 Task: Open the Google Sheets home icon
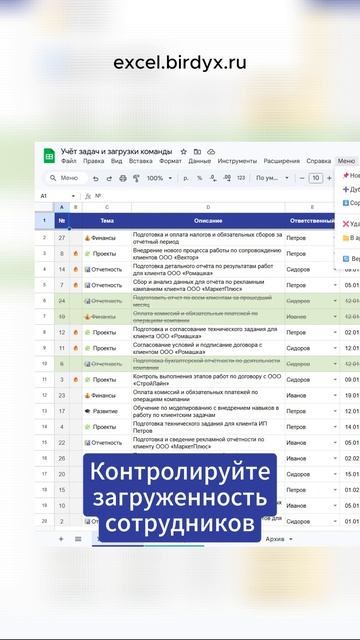click(x=49, y=156)
